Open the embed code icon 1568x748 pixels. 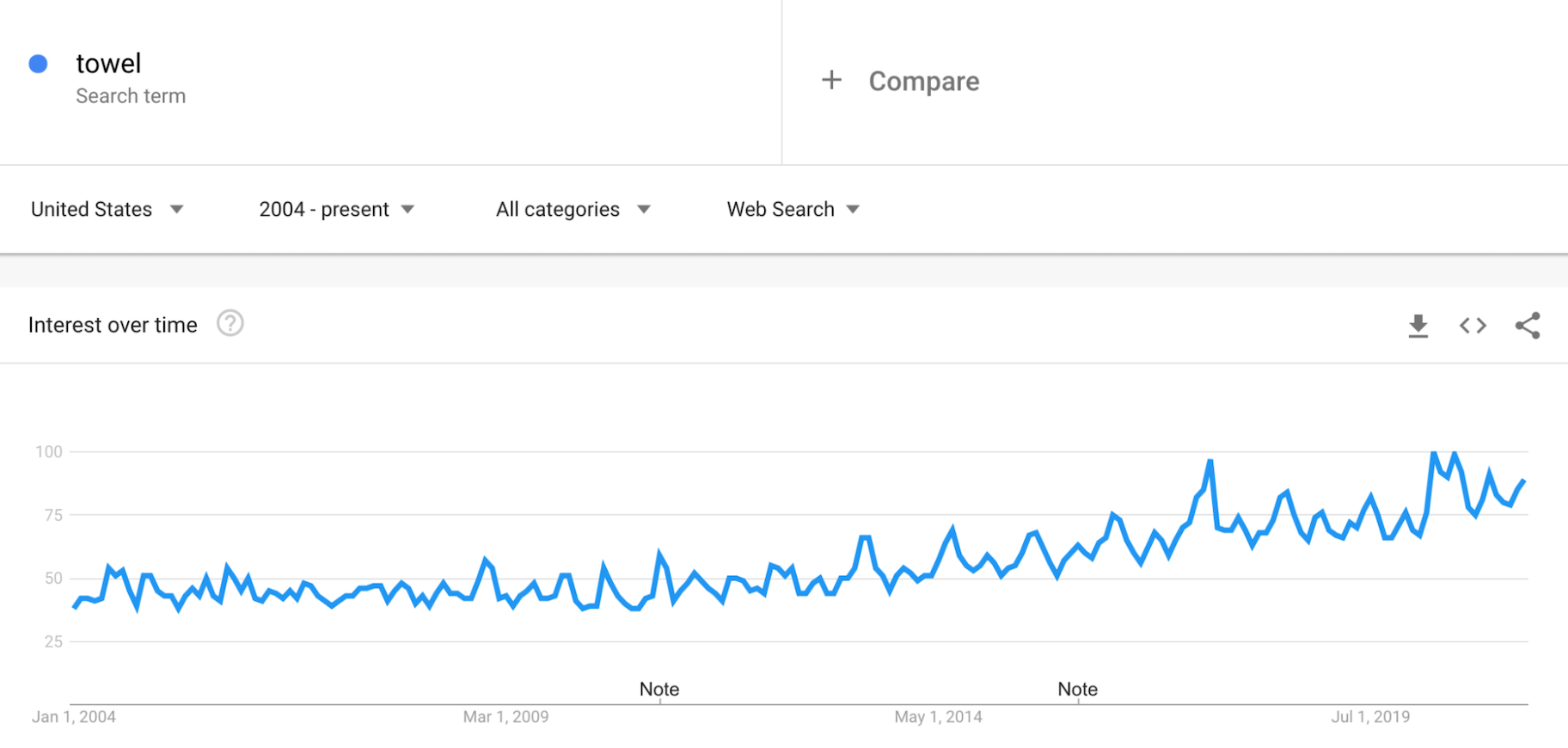click(x=1473, y=326)
